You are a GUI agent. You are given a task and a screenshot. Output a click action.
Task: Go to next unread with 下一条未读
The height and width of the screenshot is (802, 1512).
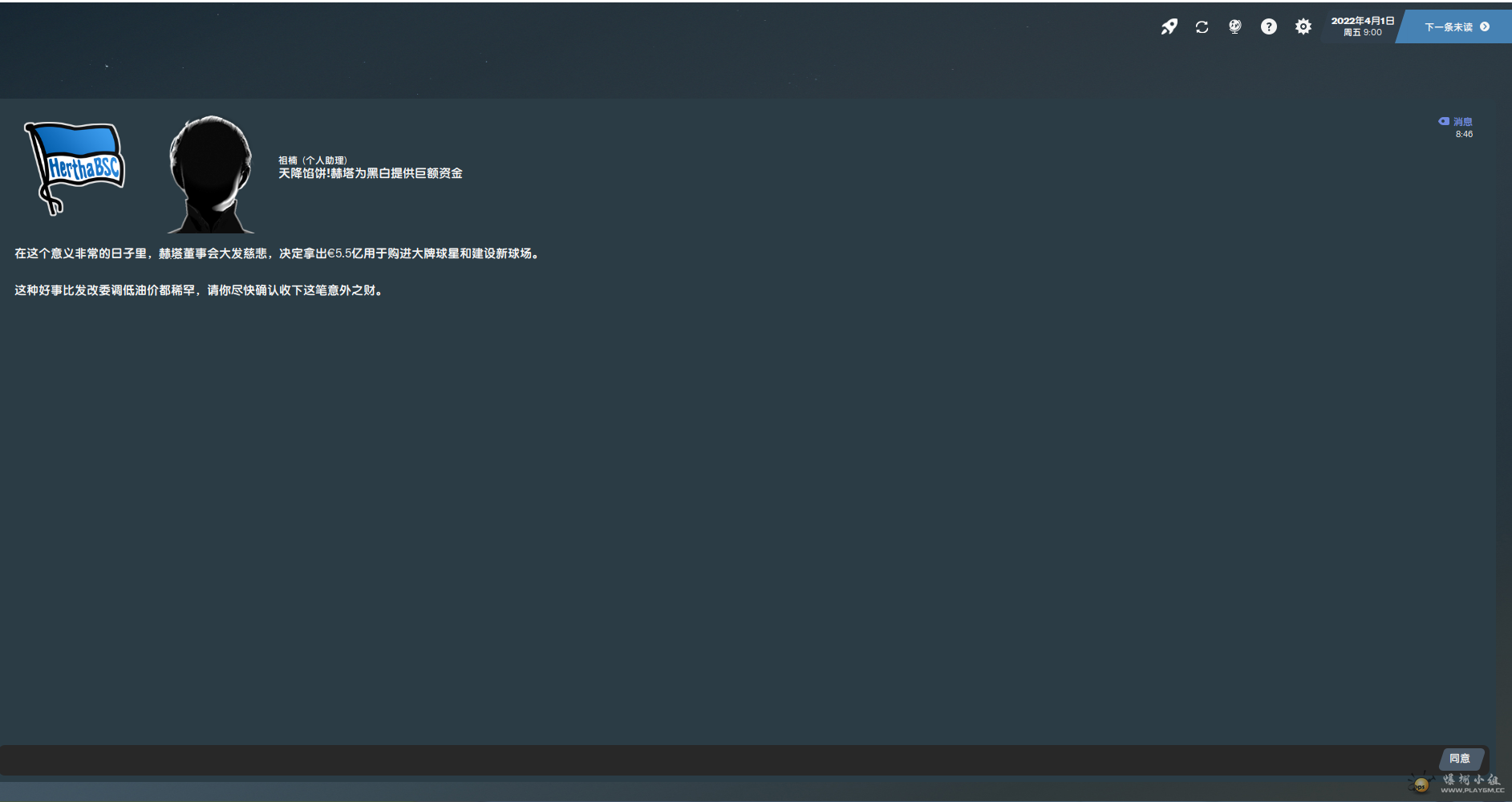click(1455, 27)
